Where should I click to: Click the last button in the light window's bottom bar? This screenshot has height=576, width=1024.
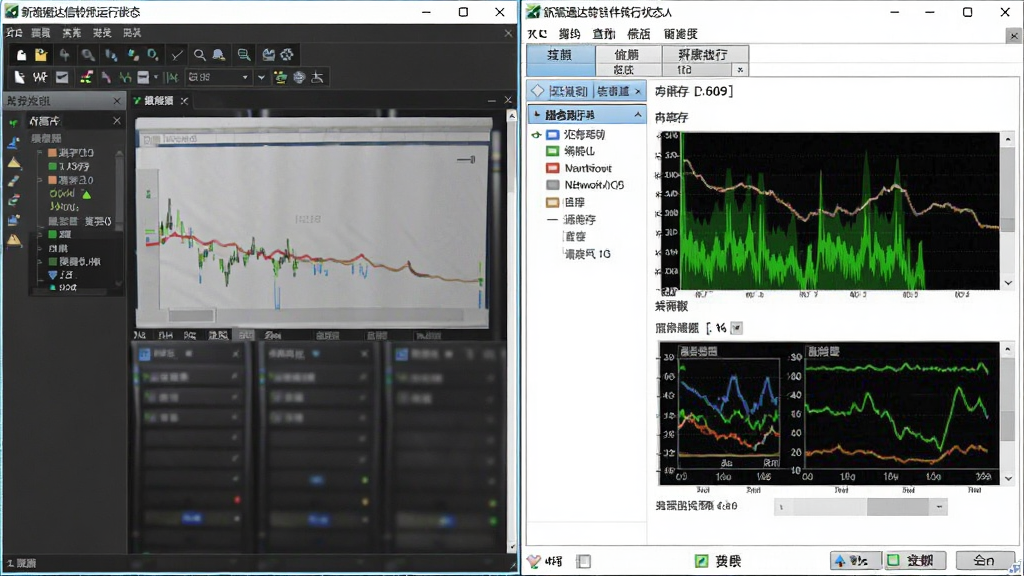click(985, 560)
